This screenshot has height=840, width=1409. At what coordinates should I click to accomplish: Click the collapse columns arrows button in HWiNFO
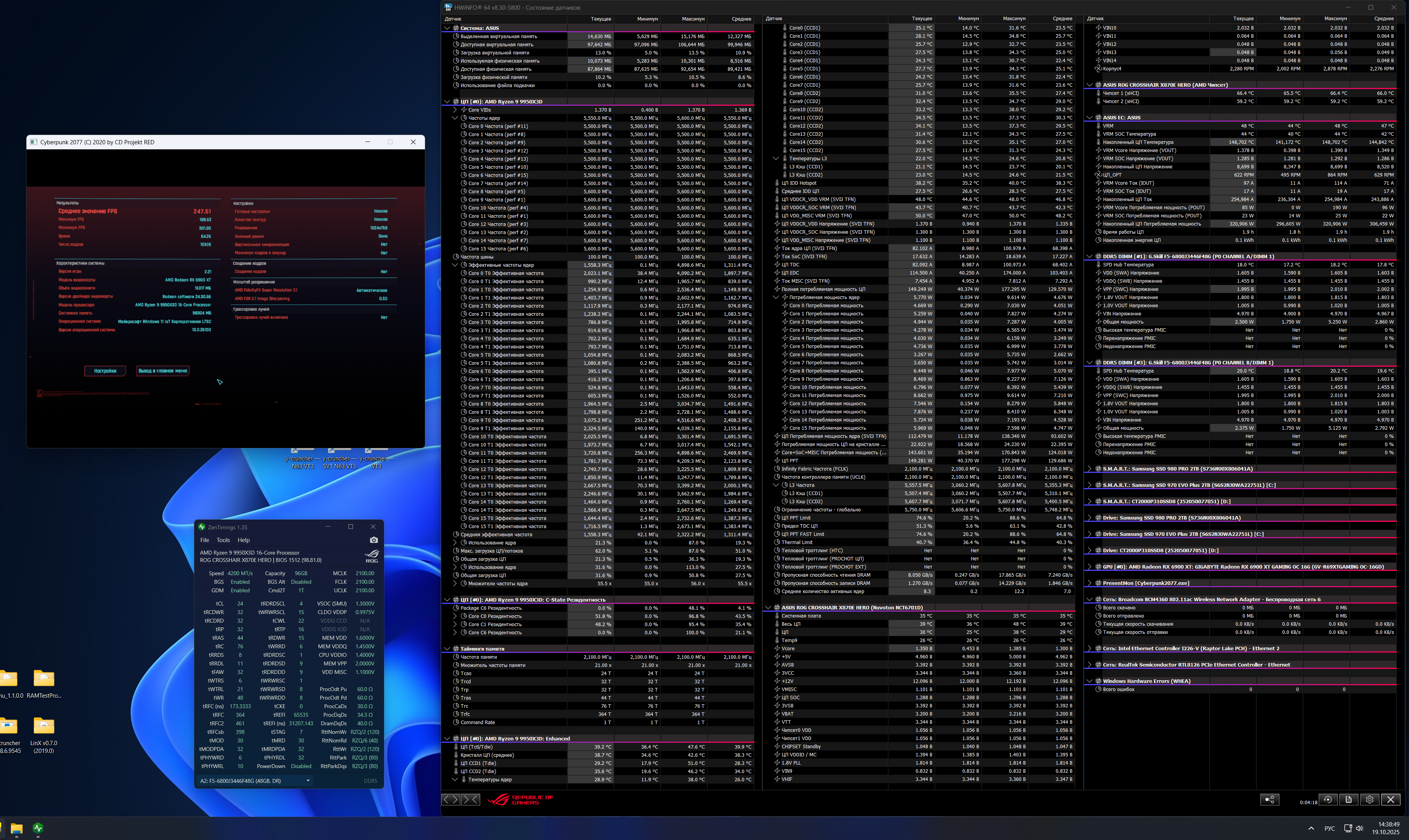coord(470,799)
